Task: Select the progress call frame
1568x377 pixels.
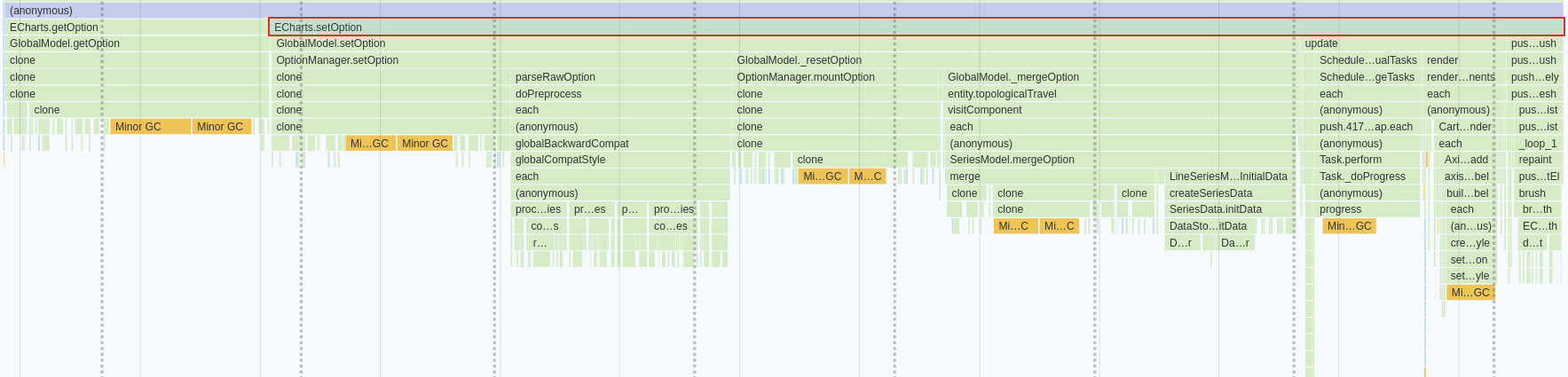Action: point(1367,209)
